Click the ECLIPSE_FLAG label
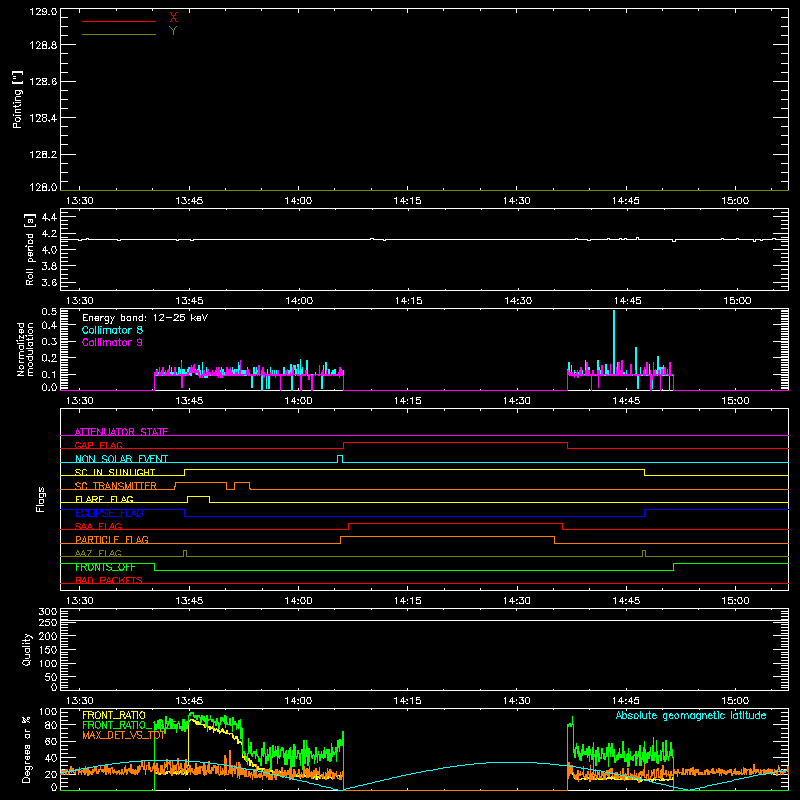Viewport: 800px width, 800px height. (109, 513)
